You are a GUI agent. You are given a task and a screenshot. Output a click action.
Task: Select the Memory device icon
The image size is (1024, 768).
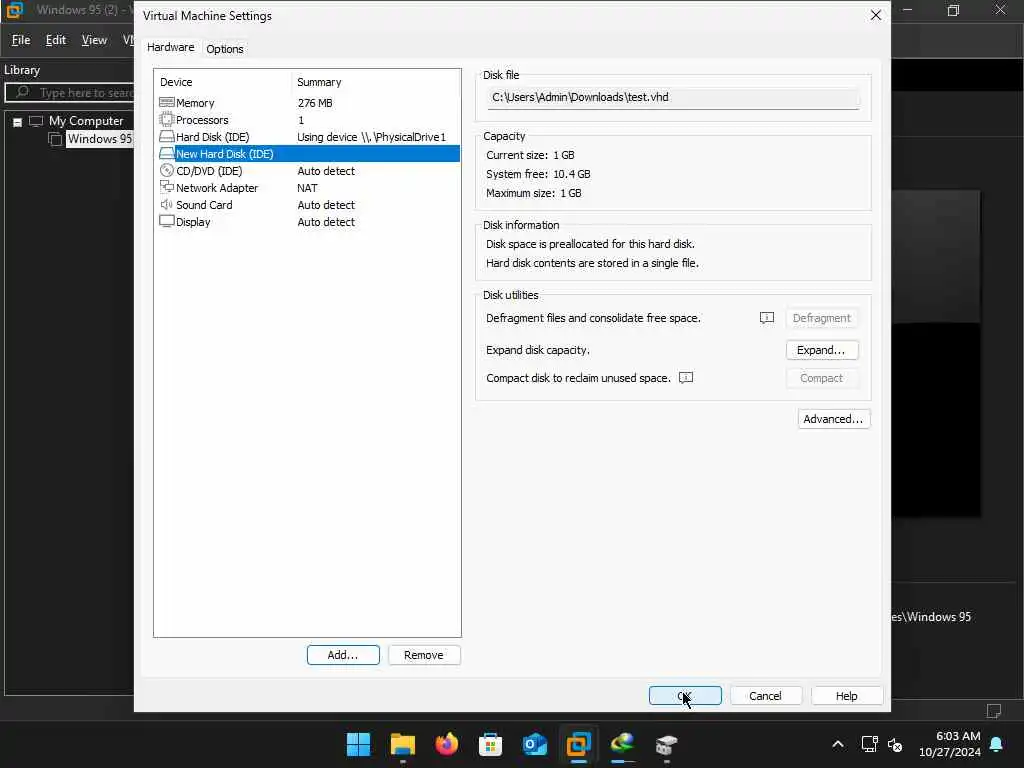167,103
